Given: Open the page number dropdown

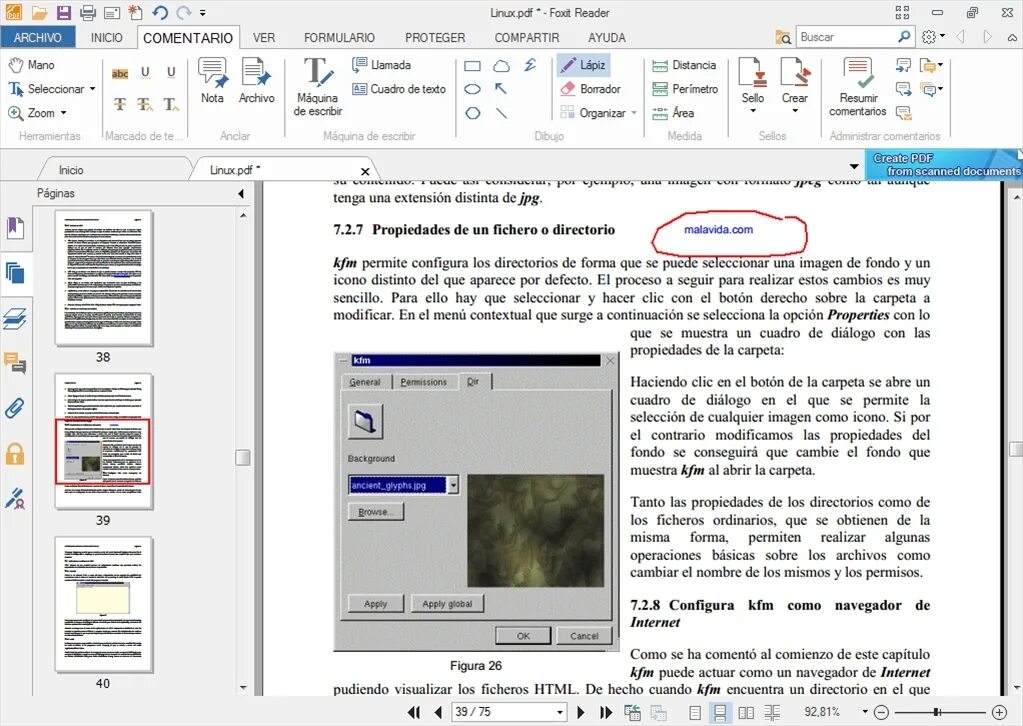Looking at the screenshot, I should click(560, 712).
